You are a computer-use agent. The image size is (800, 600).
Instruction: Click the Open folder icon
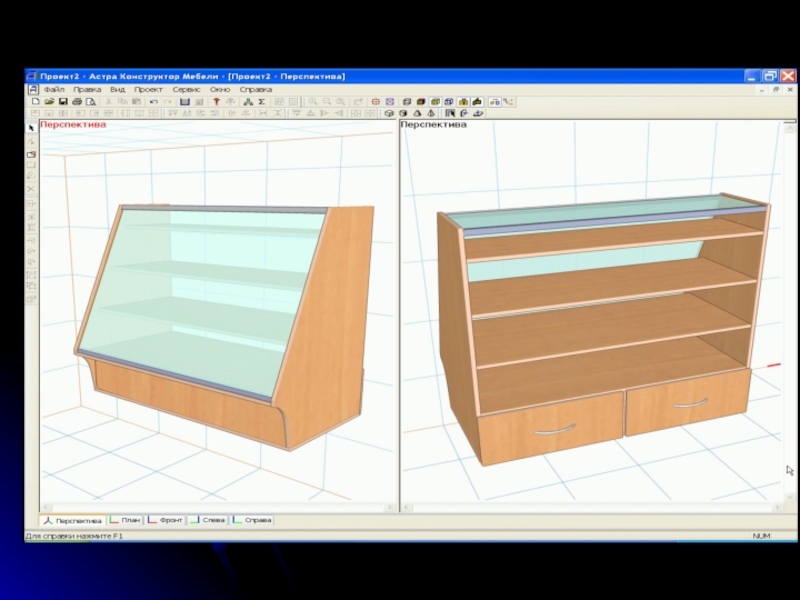pos(48,102)
